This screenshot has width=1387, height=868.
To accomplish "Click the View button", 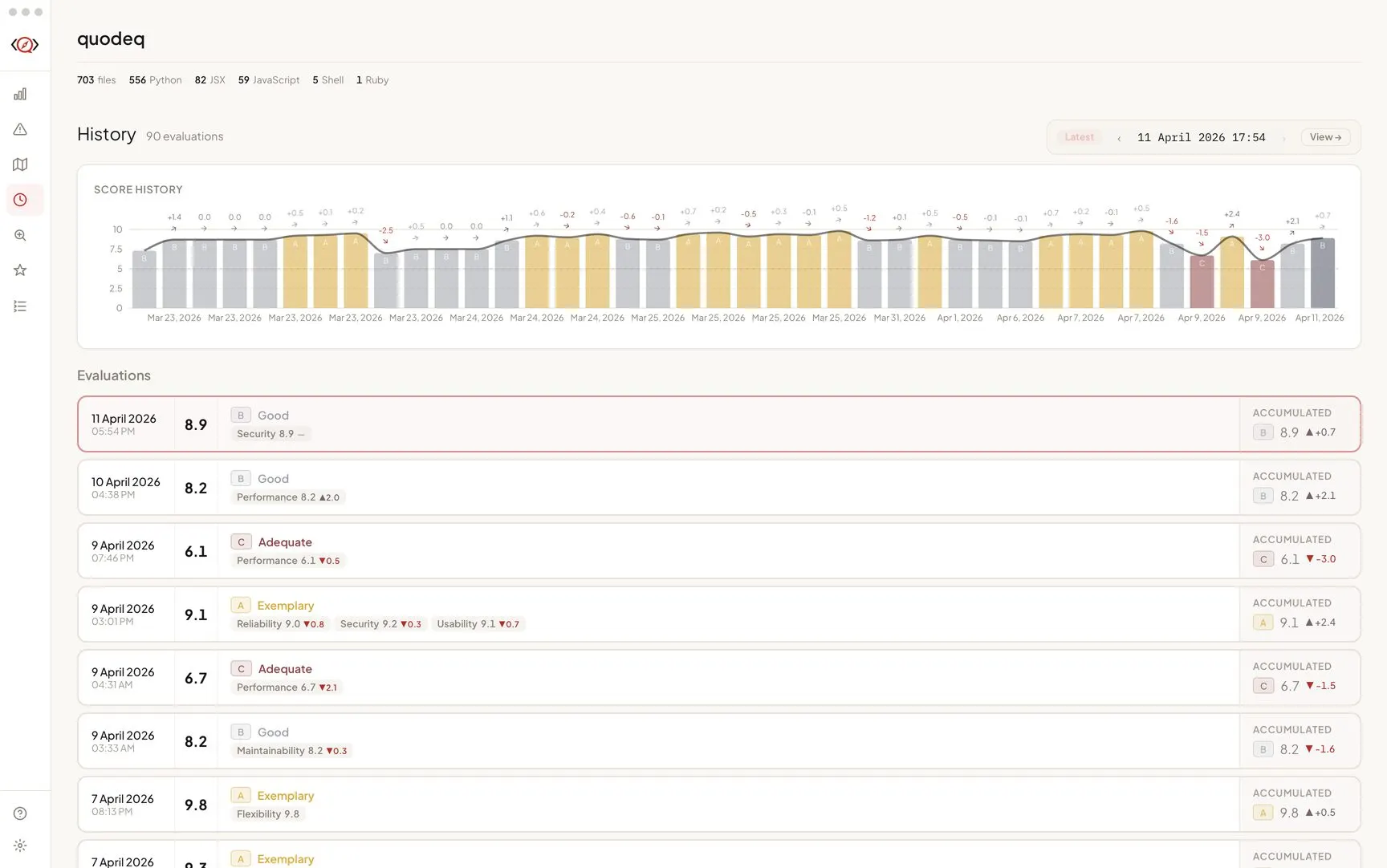I will coord(1325,137).
